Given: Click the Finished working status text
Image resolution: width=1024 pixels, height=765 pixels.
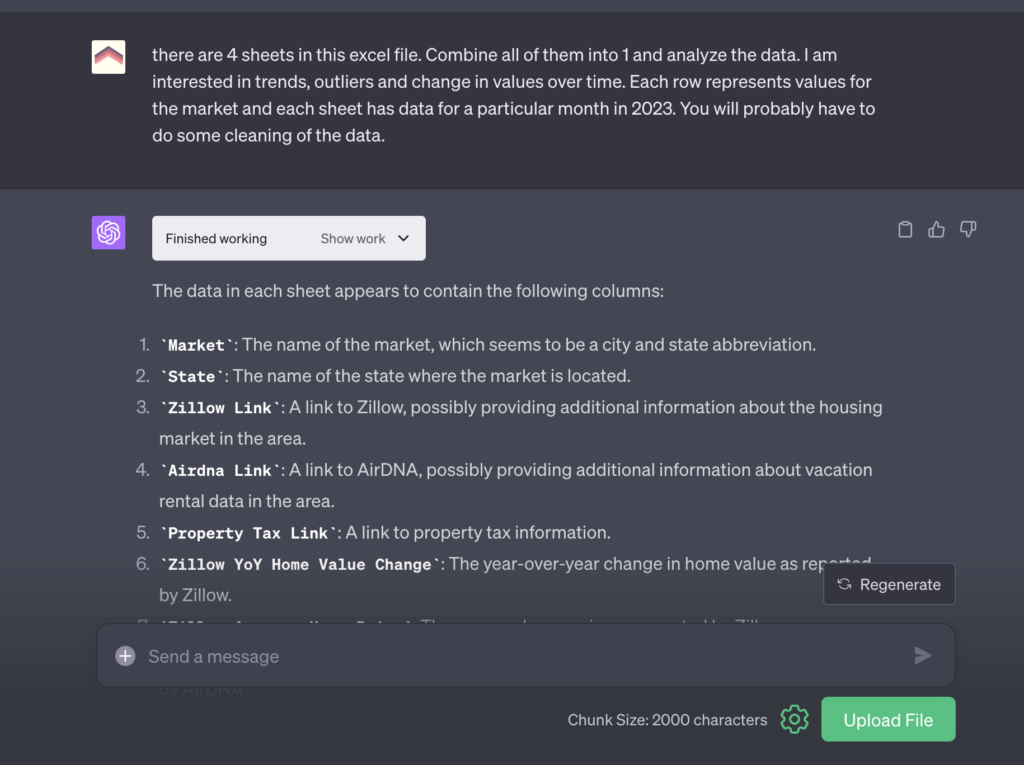Looking at the screenshot, I should pos(216,239).
